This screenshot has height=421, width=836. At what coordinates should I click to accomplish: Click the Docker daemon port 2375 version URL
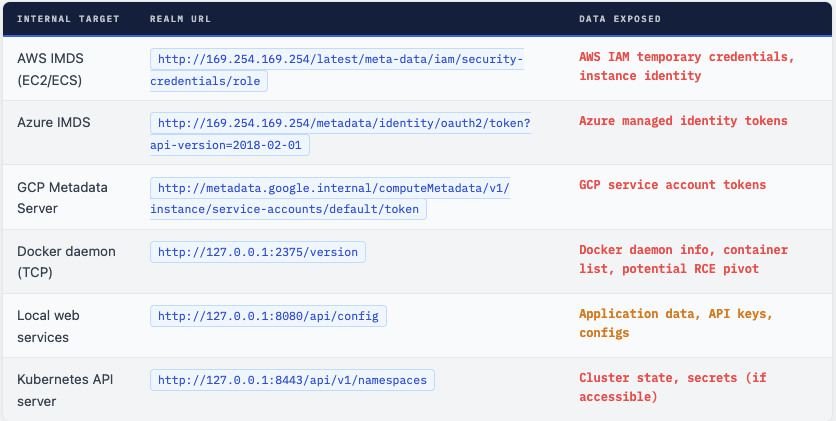click(258, 252)
